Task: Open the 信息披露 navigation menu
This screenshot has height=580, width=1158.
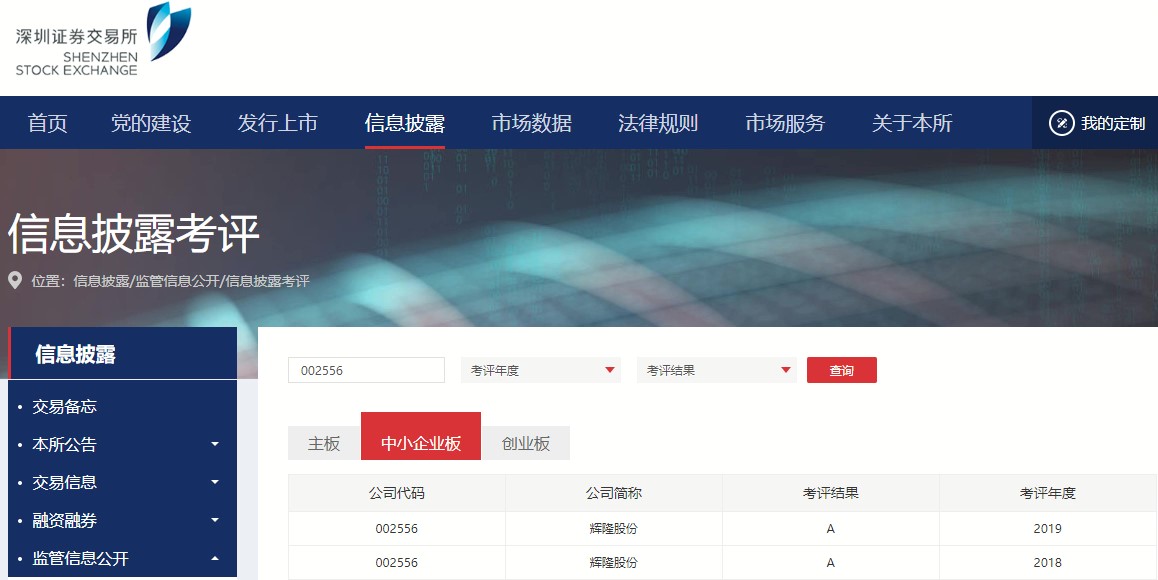Action: pyautogui.click(x=405, y=123)
